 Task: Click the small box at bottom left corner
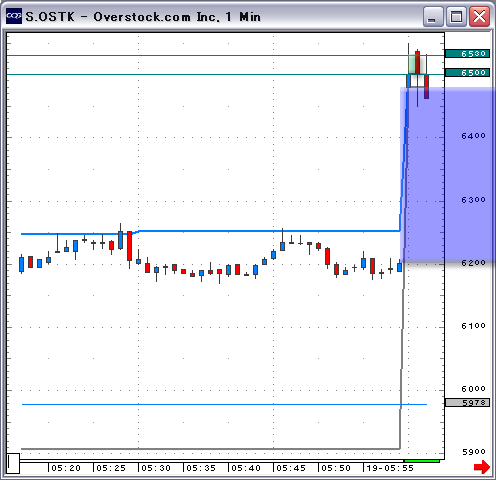pyautogui.click(x=13, y=463)
